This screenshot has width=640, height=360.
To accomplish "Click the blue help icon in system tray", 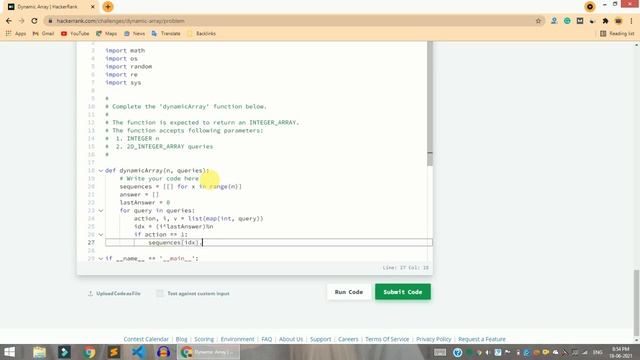I will click(457, 352).
